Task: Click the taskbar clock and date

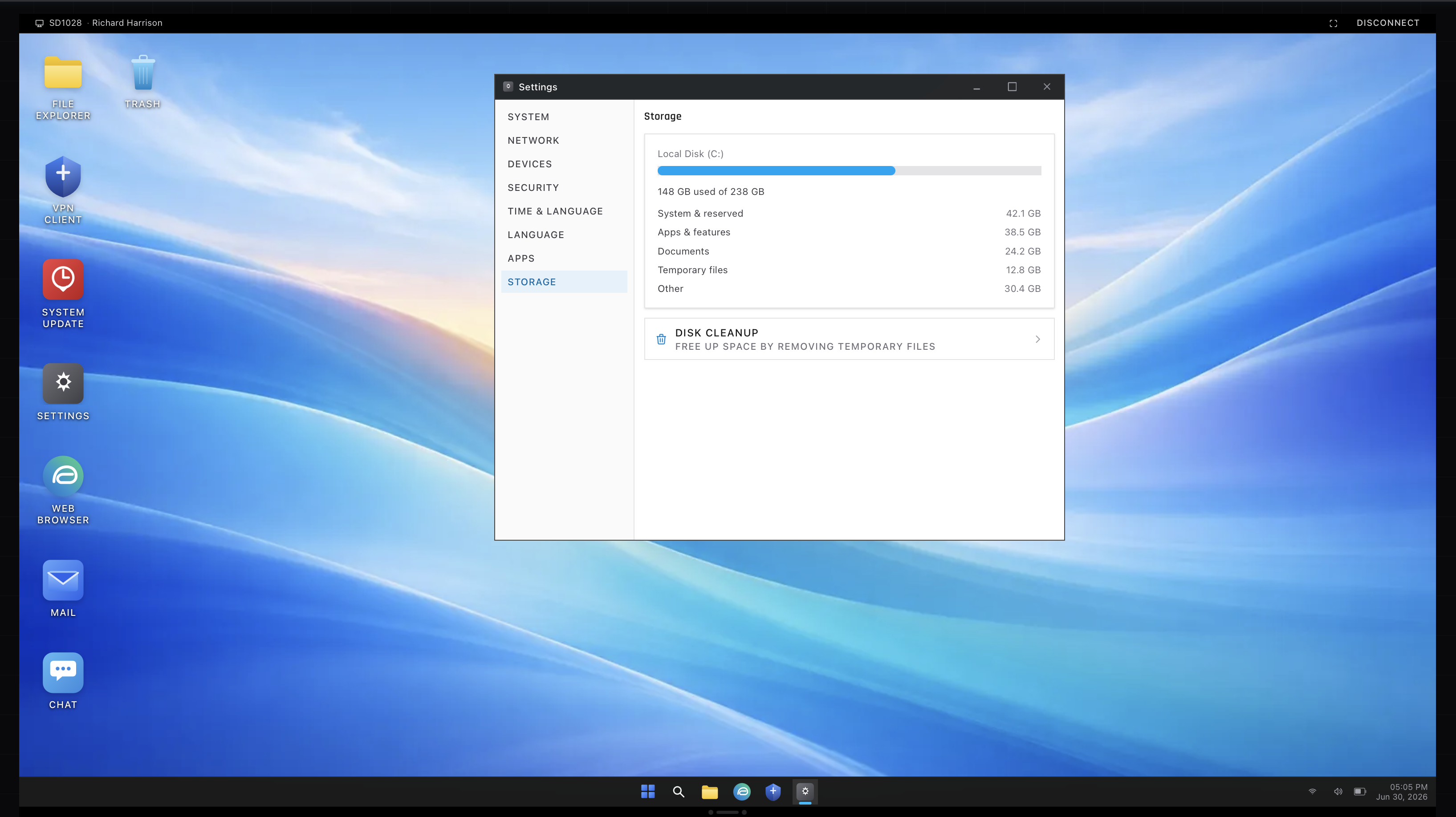Action: 1402,792
